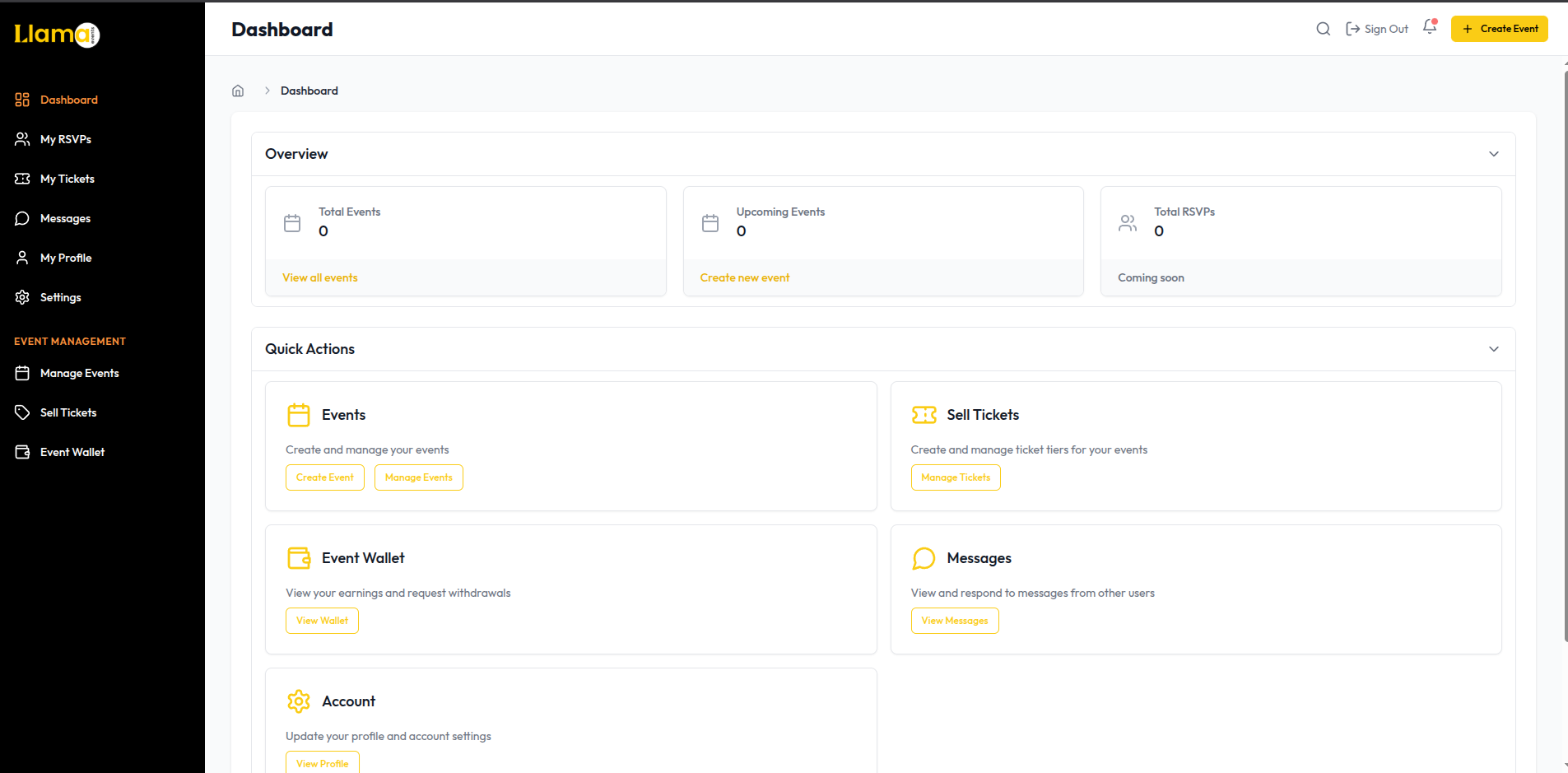Click the home breadcrumb icon
Screen dimensions: 1568x773
pyautogui.click(x=238, y=91)
